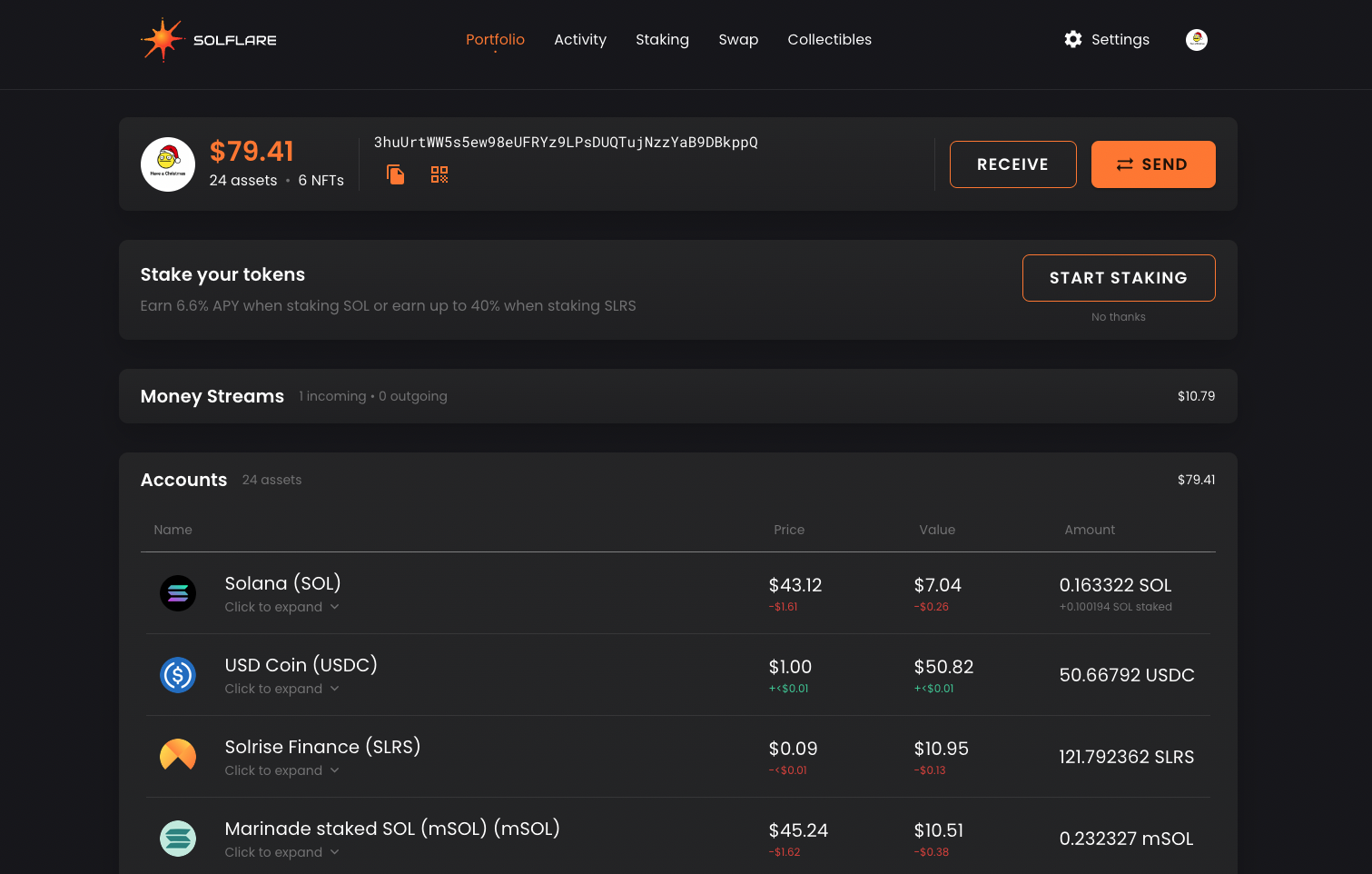Dismiss staking prompt with No thanks
Image resolution: width=1372 pixels, height=874 pixels.
(1119, 317)
